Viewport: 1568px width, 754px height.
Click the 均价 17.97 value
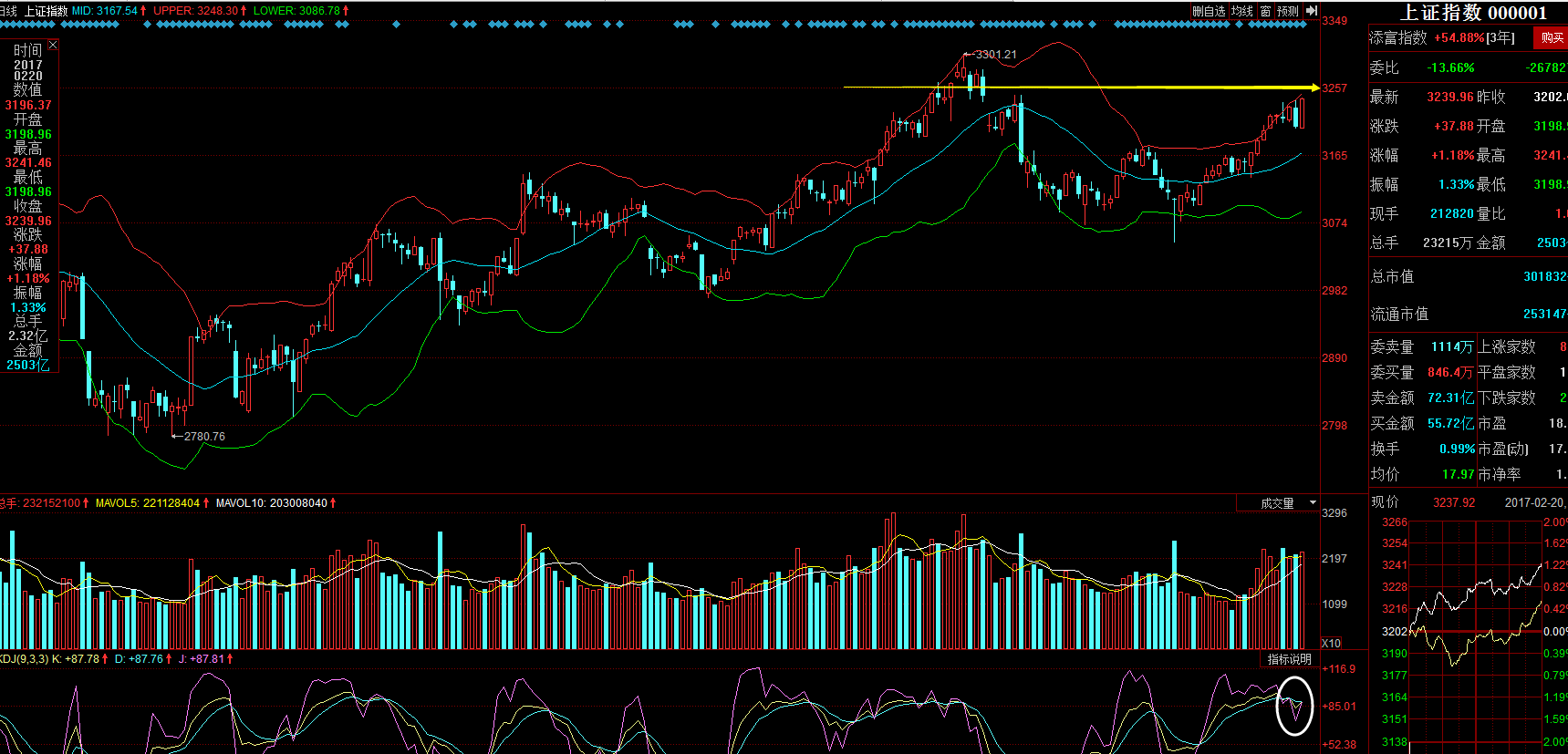coord(1459,474)
